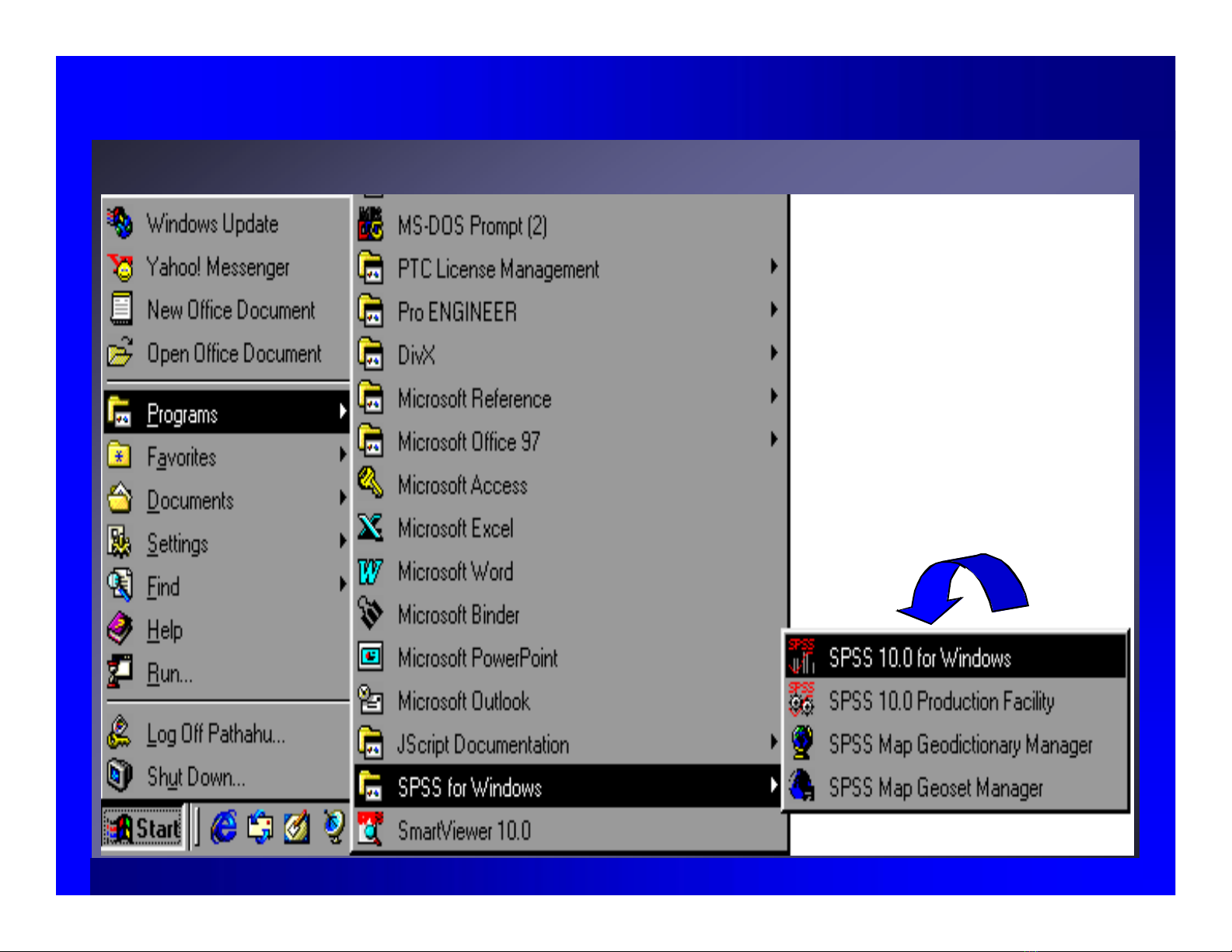Click the Microsoft Word W icon
Screen dimensions: 1232x952
(x=370, y=571)
